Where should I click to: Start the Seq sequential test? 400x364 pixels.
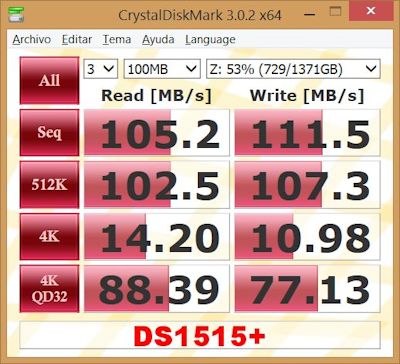(49, 132)
